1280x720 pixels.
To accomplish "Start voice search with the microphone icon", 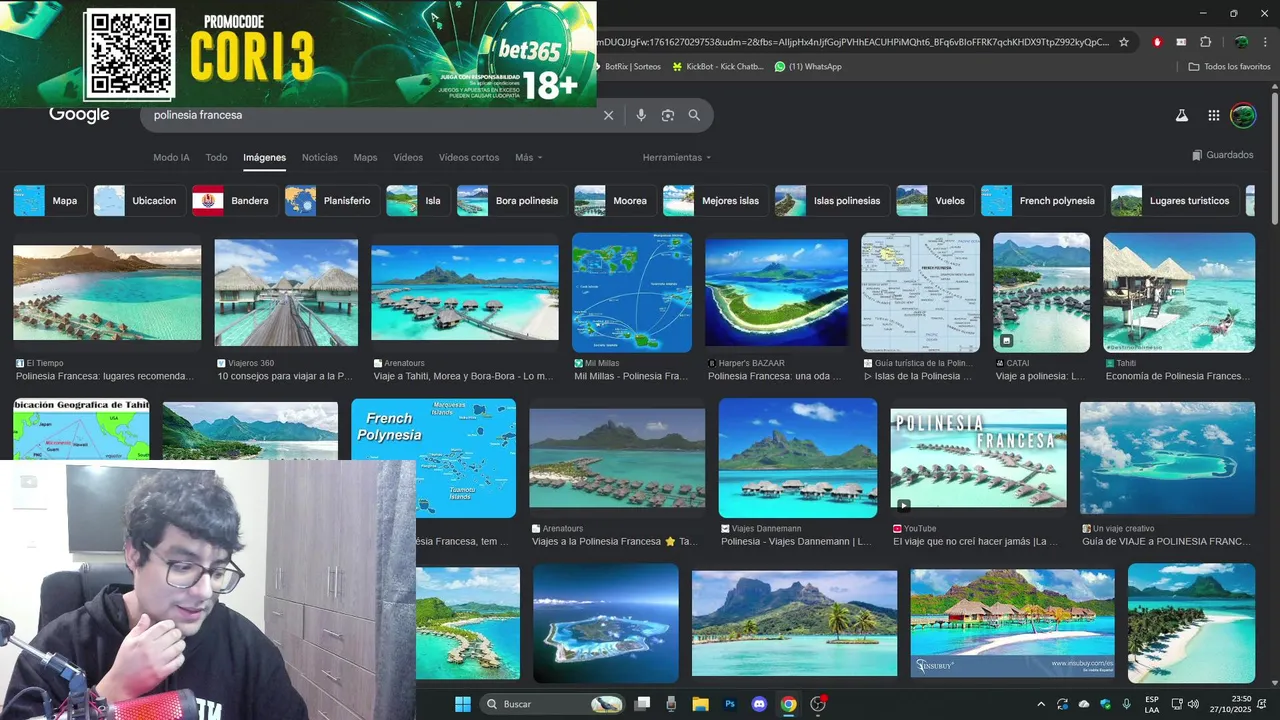I will click(x=641, y=115).
